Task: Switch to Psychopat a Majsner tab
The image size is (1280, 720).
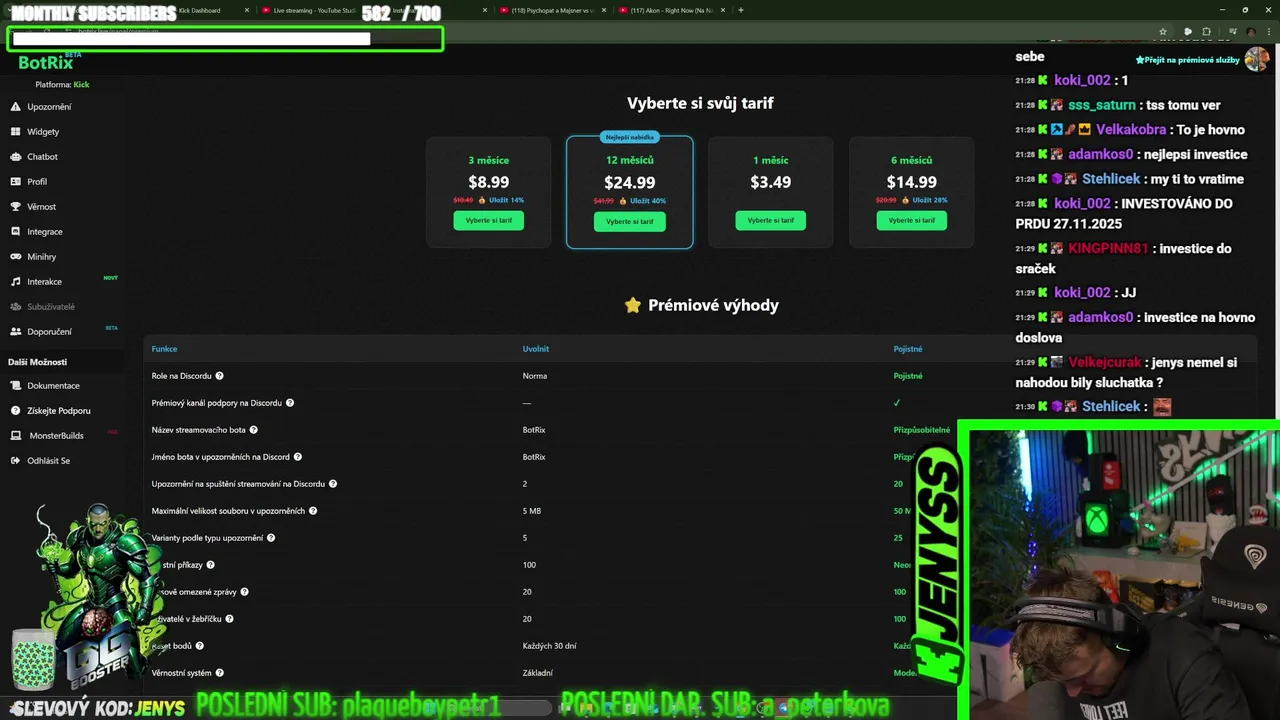Action: (553, 10)
